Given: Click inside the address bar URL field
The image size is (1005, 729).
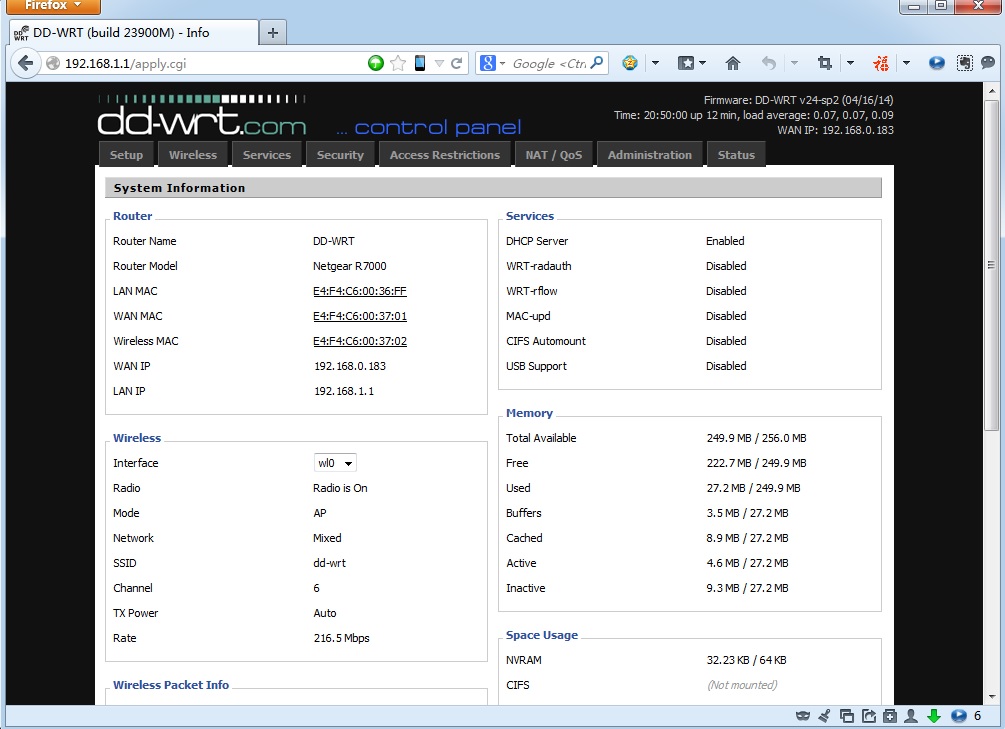Looking at the screenshot, I should coord(200,62).
